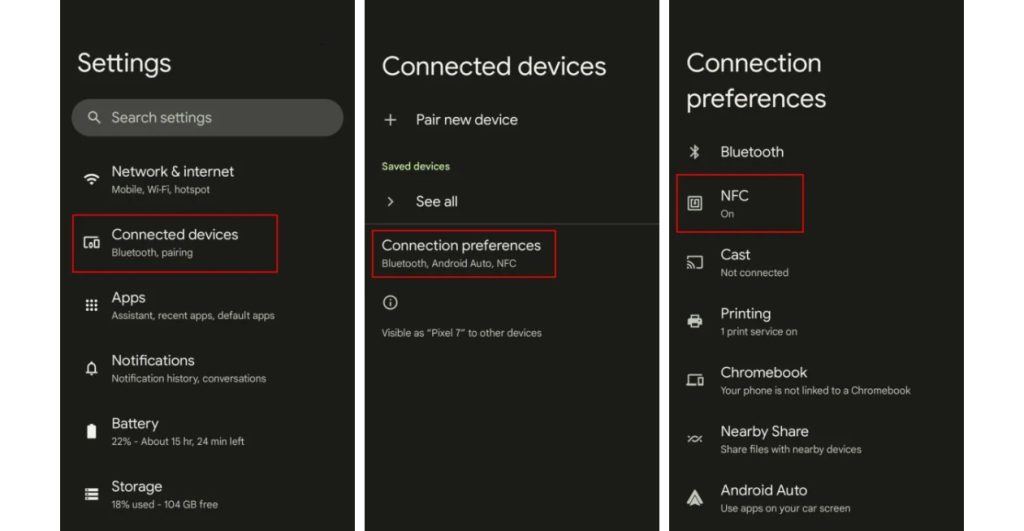This screenshot has width=1024, height=531.
Task: Expand saved devices with See all chevron
Action: click(x=390, y=202)
